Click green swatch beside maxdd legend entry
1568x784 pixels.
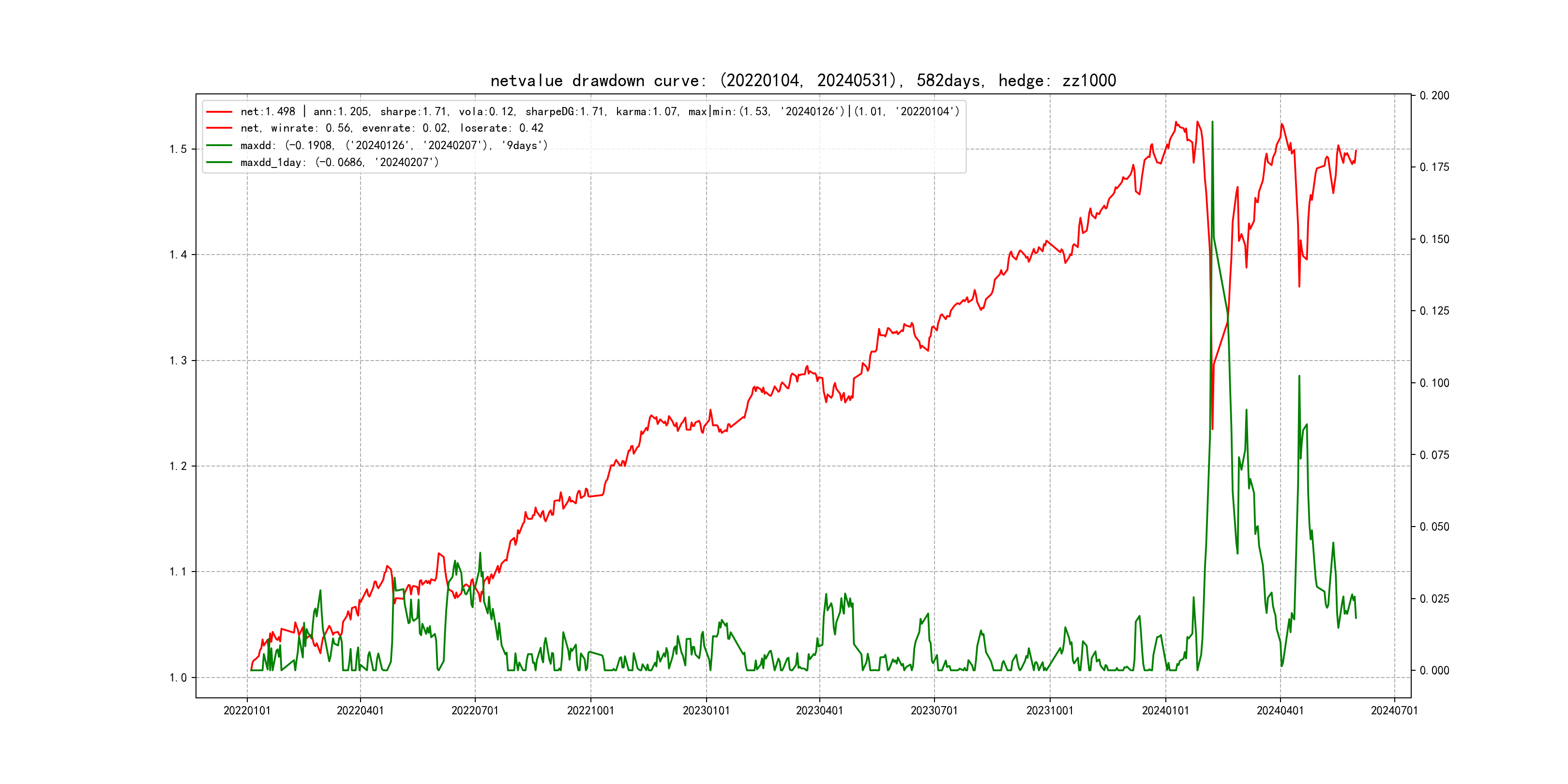[x=219, y=146]
